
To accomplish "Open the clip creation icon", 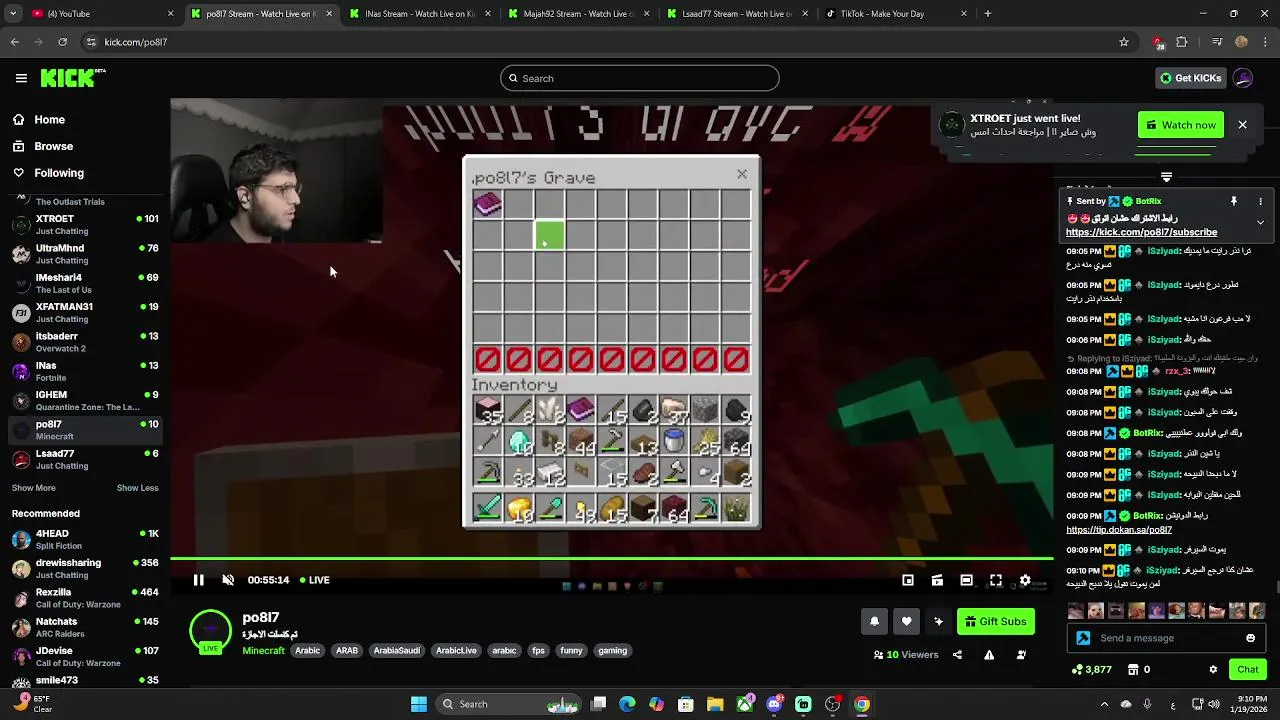I will [x=937, y=580].
